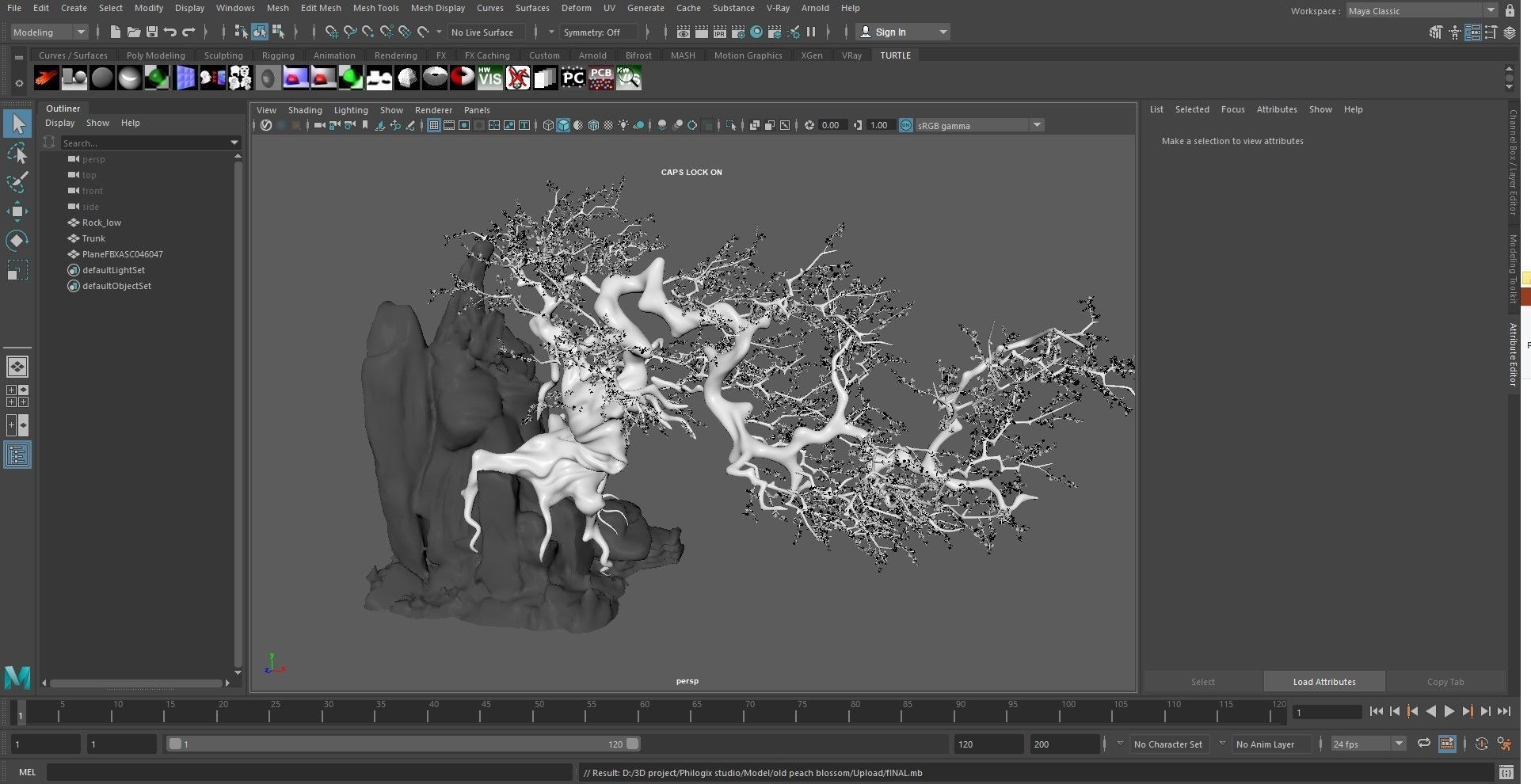
Task: Open the No Character Set menu arrow
Action: [x=1119, y=744]
